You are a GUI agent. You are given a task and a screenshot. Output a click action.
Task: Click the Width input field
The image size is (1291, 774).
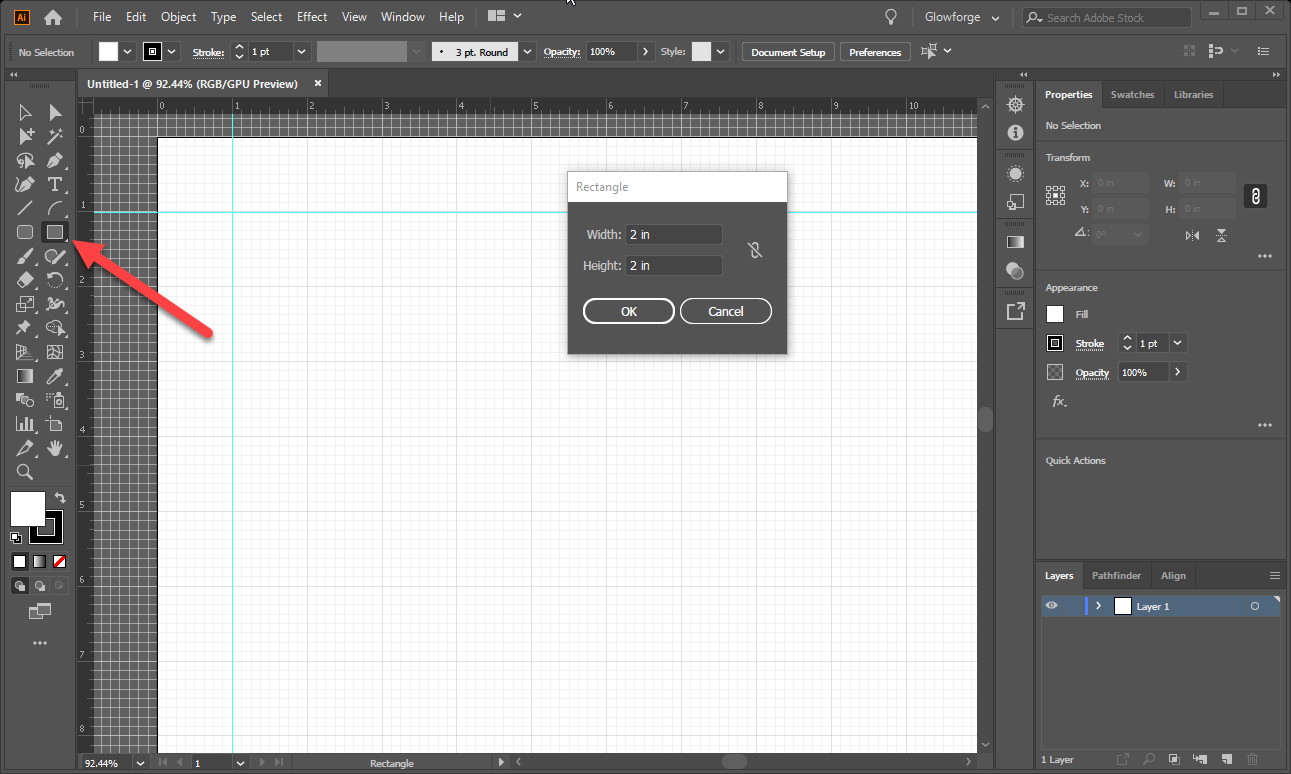pos(674,235)
